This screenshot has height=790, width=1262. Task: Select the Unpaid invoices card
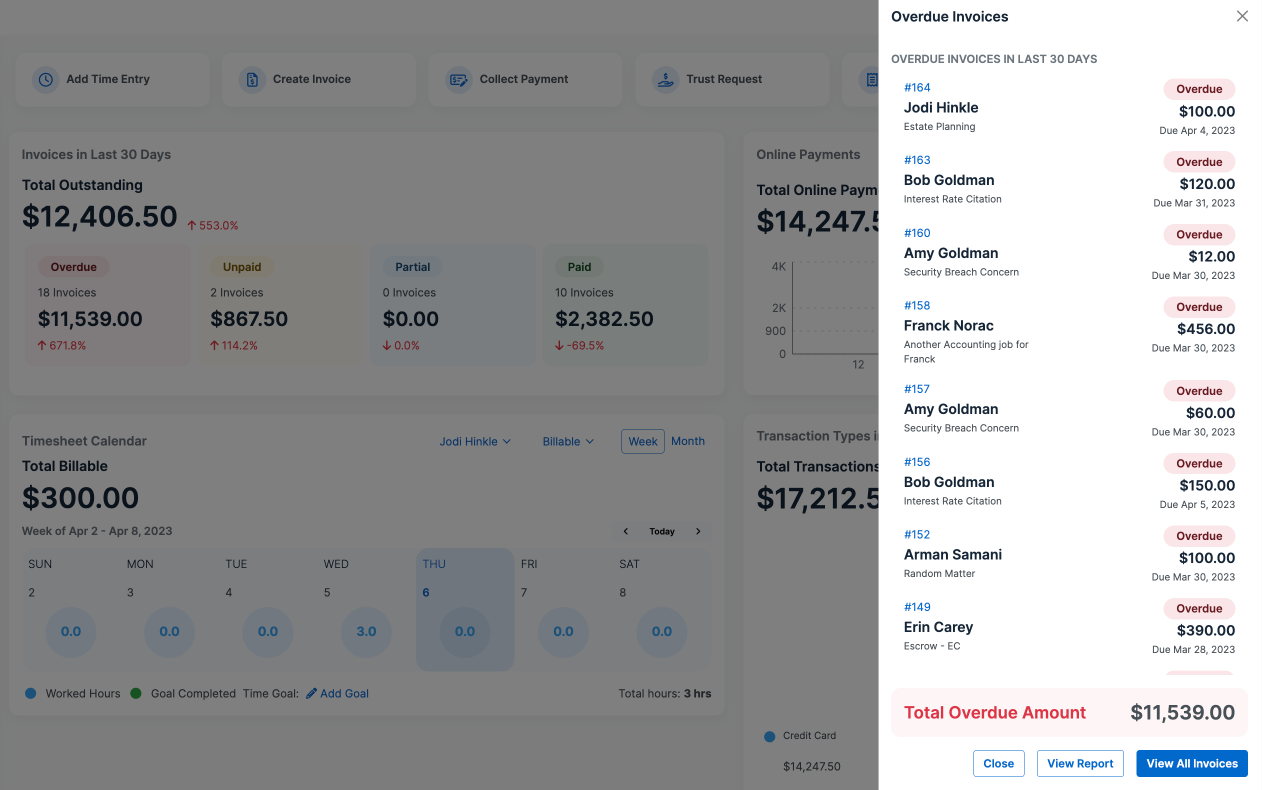(280, 305)
